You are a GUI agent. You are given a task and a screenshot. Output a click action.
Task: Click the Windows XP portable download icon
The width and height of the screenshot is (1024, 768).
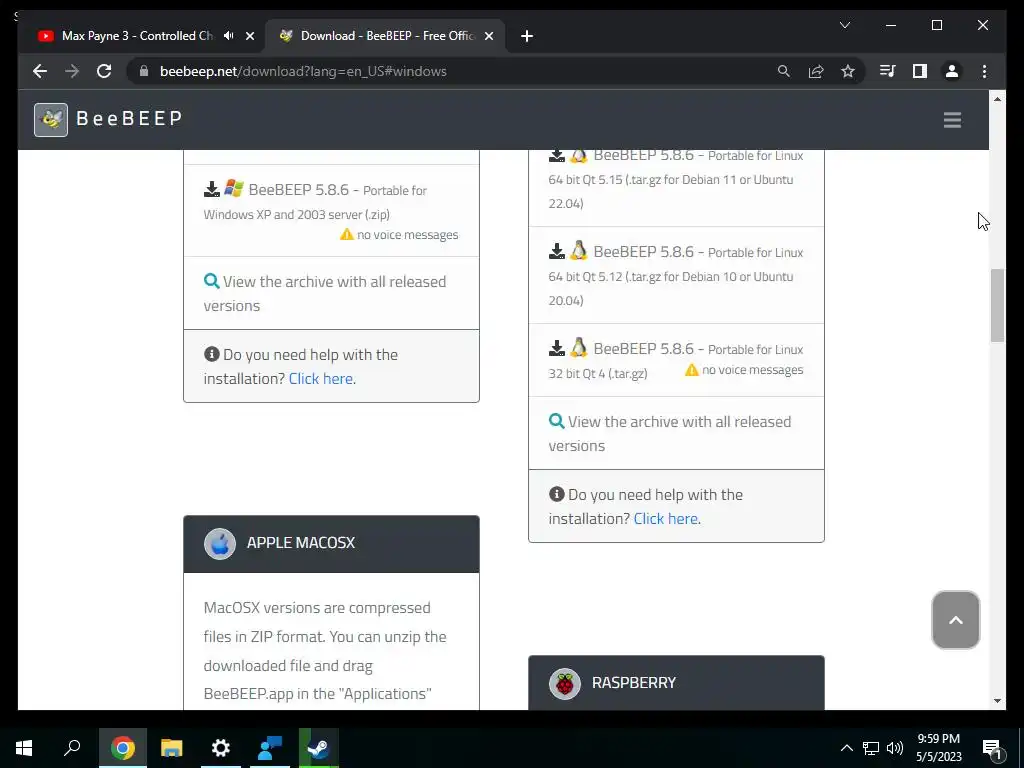(x=212, y=189)
